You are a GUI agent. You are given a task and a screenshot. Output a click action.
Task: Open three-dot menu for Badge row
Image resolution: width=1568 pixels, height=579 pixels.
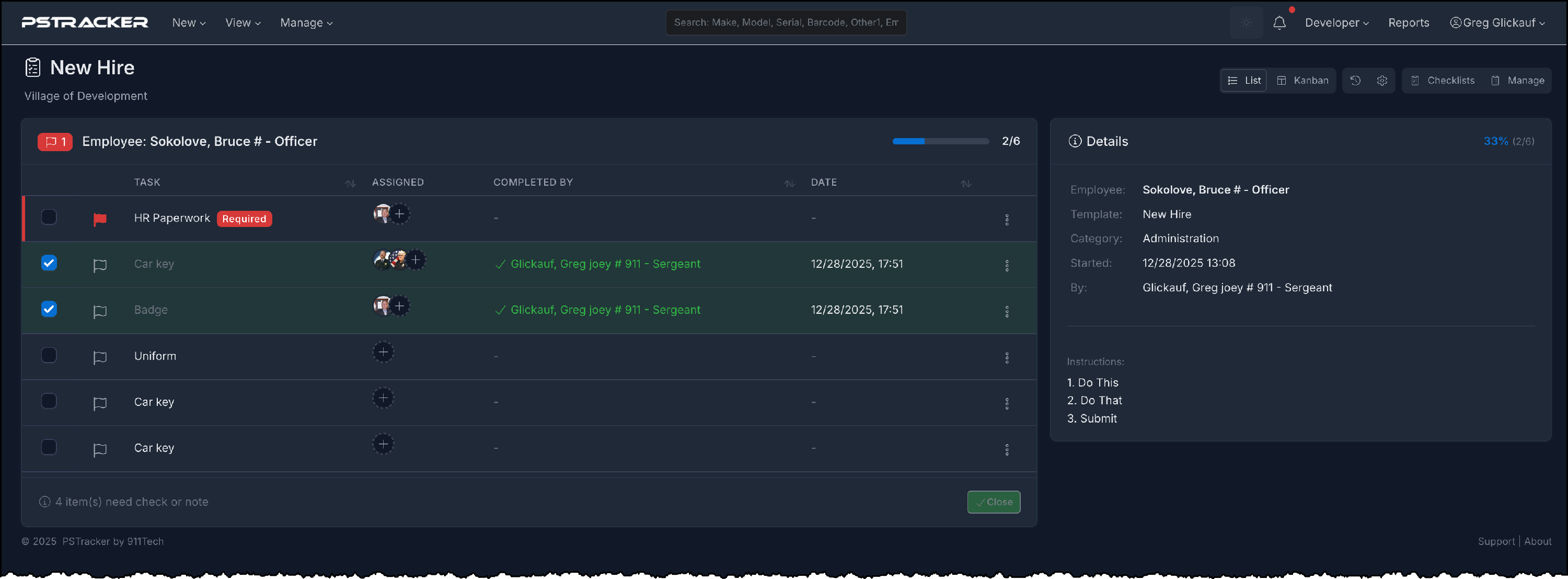pyautogui.click(x=1006, y=312)
